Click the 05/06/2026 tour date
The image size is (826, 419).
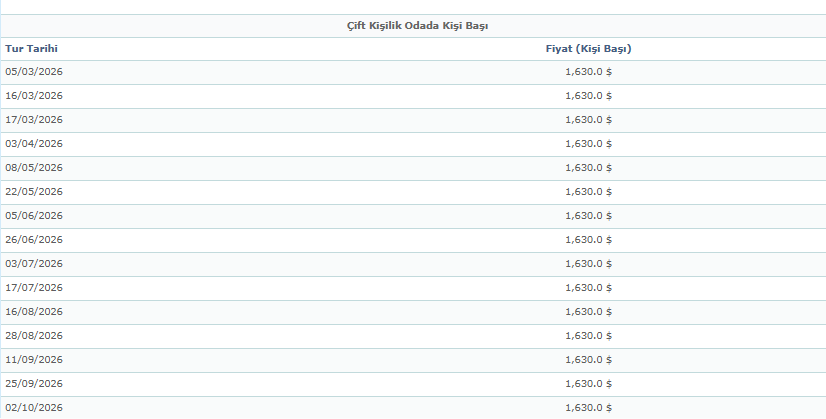[x=34, y=216]
